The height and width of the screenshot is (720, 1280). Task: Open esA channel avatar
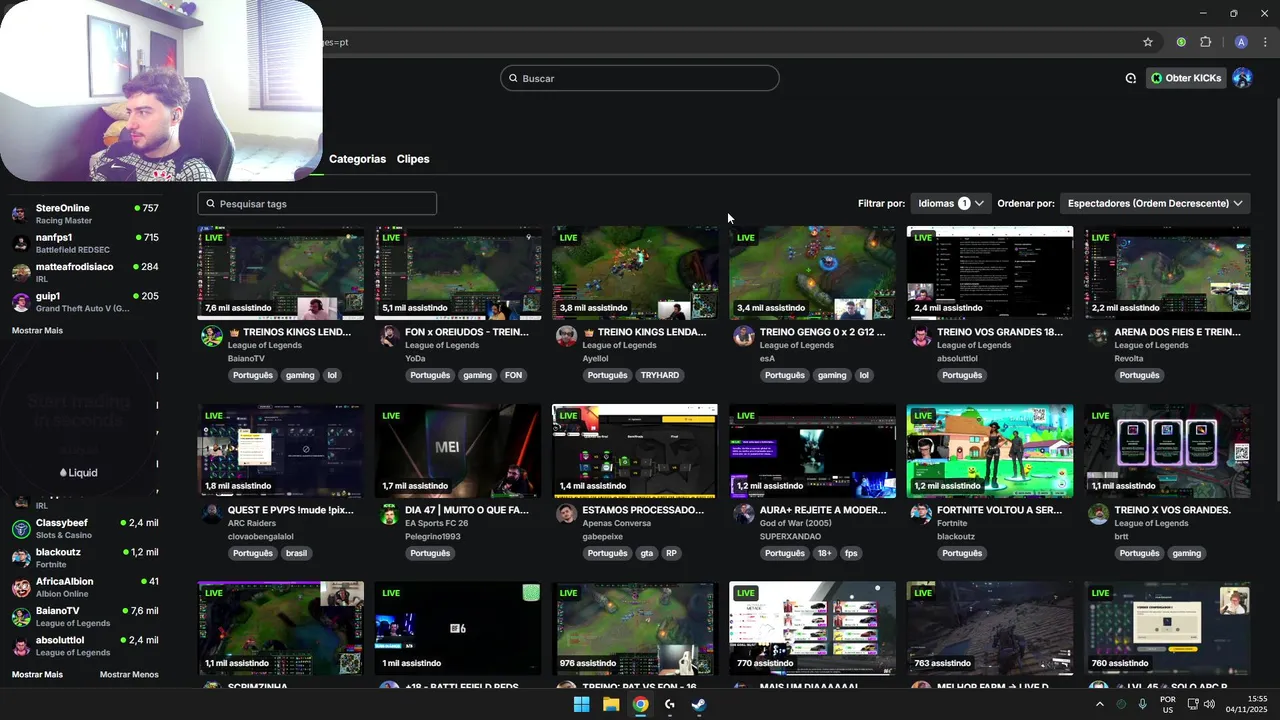[743, 336]
